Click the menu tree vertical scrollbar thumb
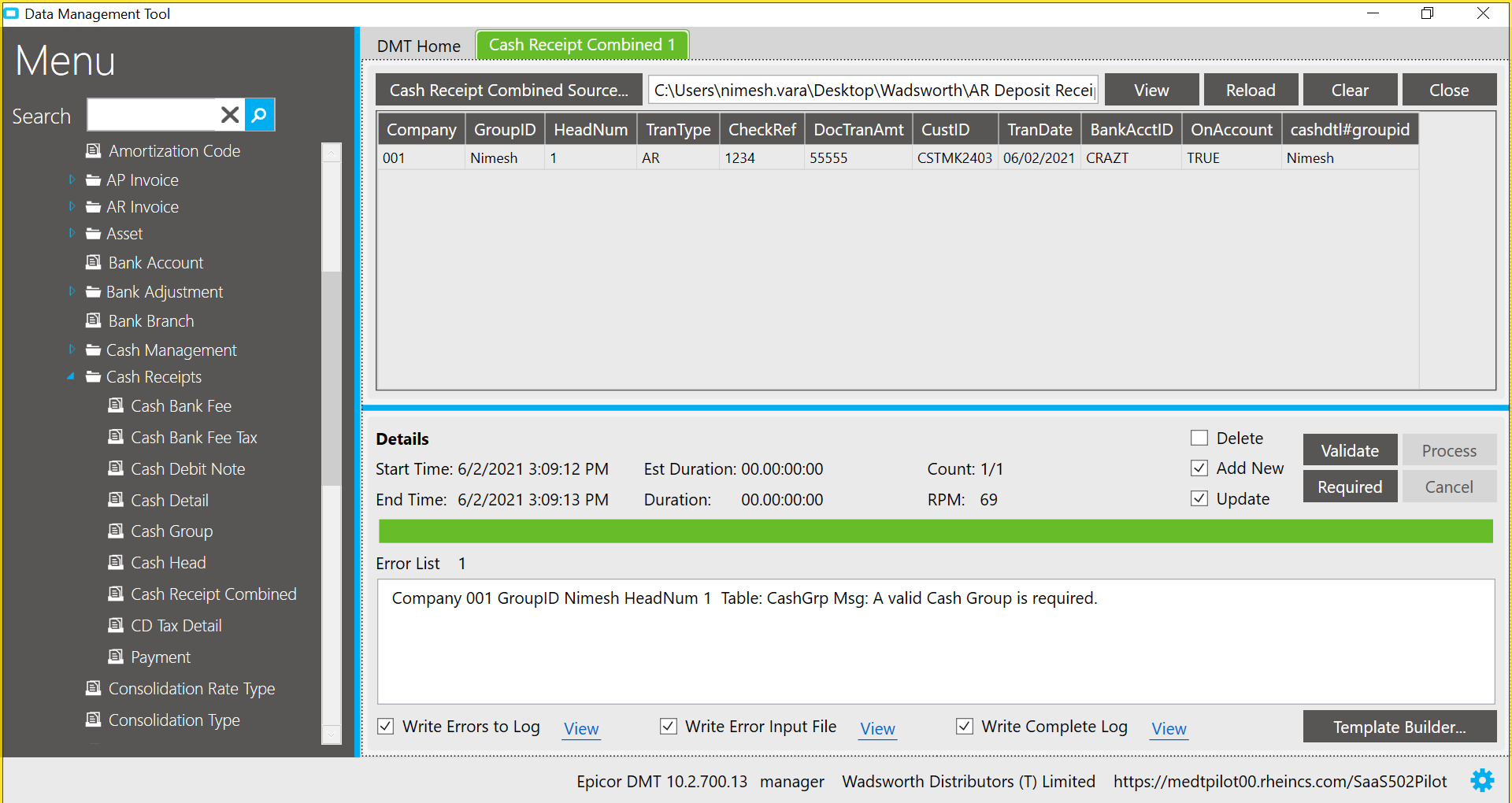The height and width of the screenshot is (803, 1512). tap(332, 378)
